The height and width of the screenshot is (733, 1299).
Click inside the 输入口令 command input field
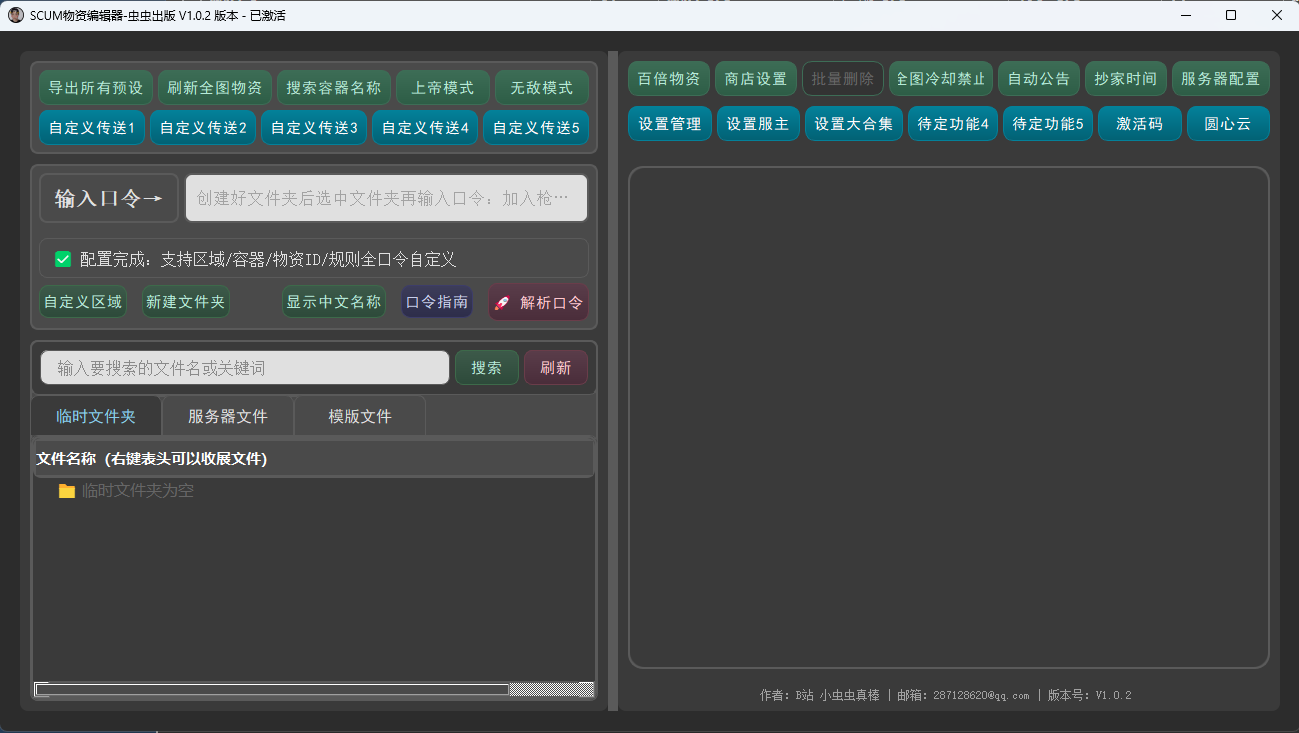click(386, 198)
